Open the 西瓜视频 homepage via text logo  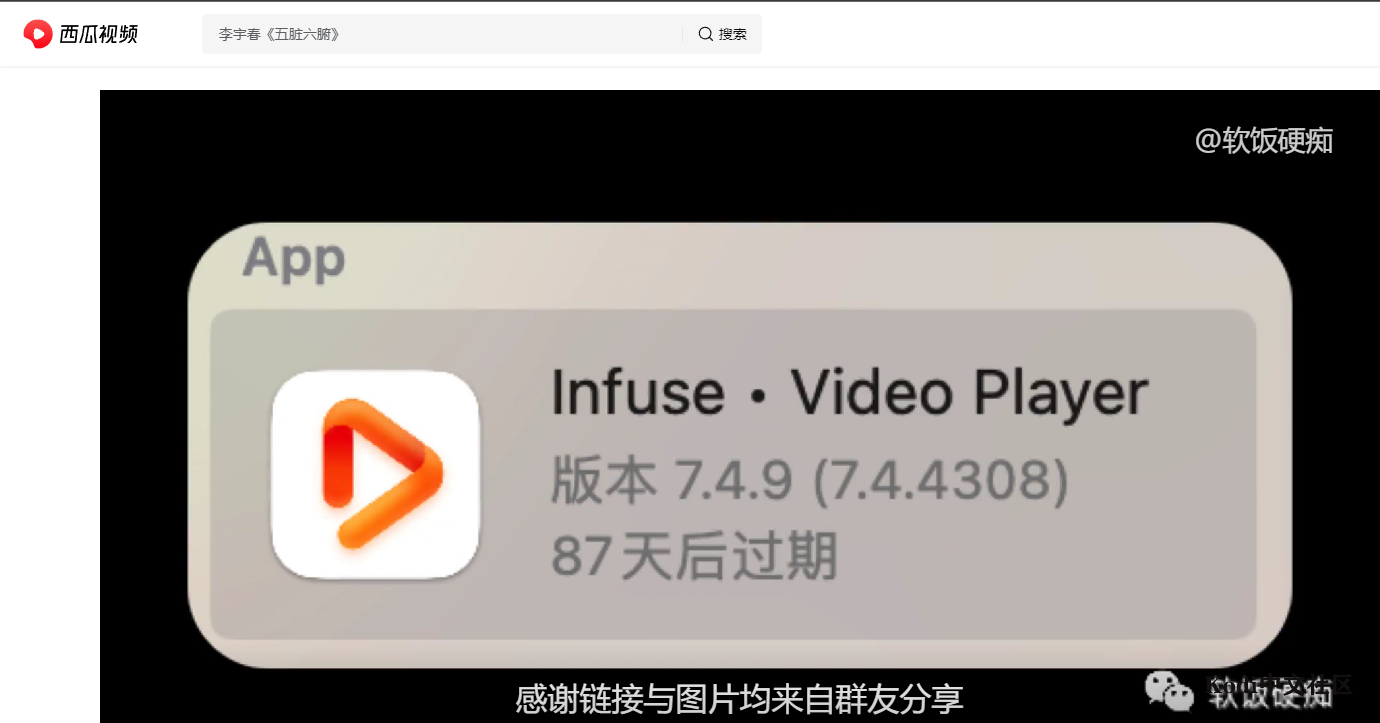pyautogui.click(x=98, y=34)
